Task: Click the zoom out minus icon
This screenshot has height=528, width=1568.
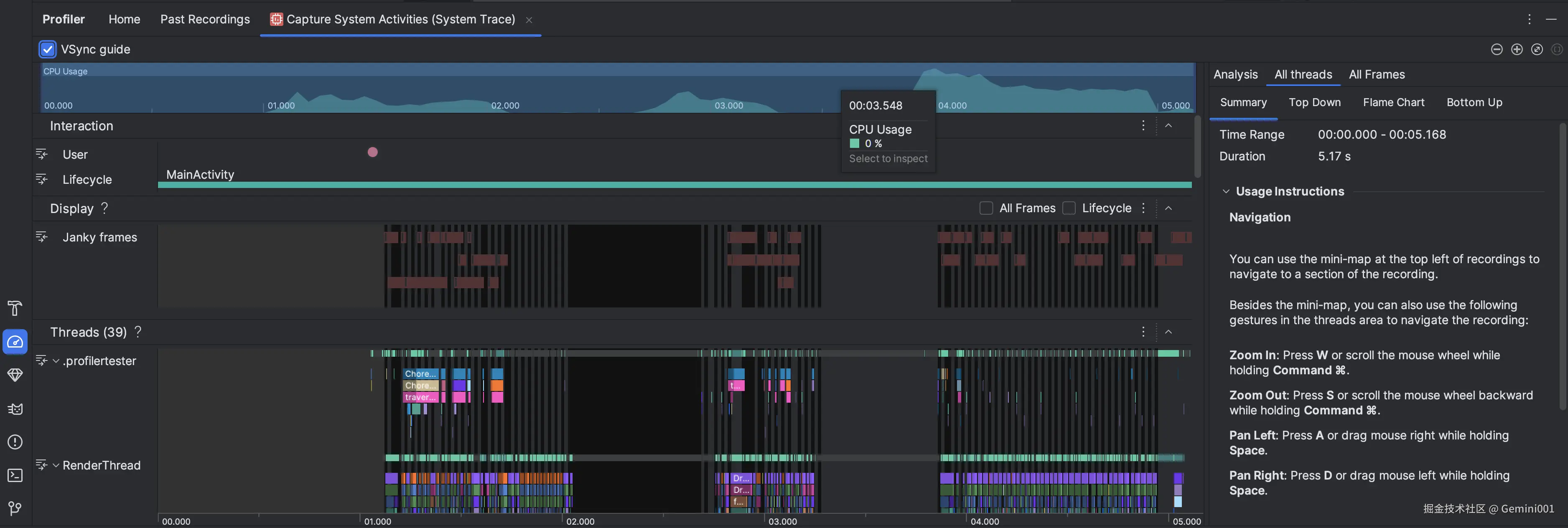Action: (1497, 49)
